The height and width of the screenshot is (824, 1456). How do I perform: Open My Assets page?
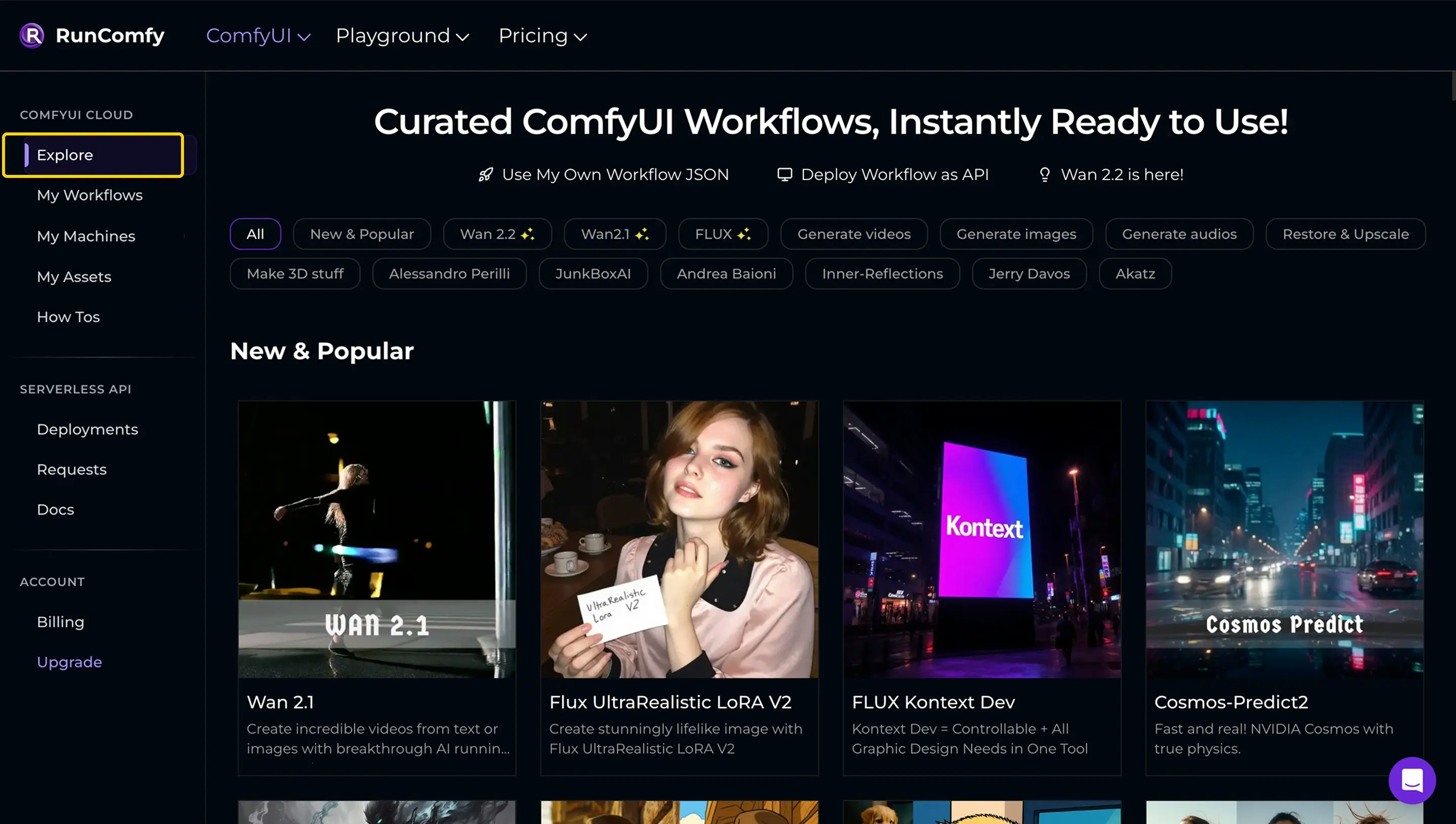[x=74, y=277]
